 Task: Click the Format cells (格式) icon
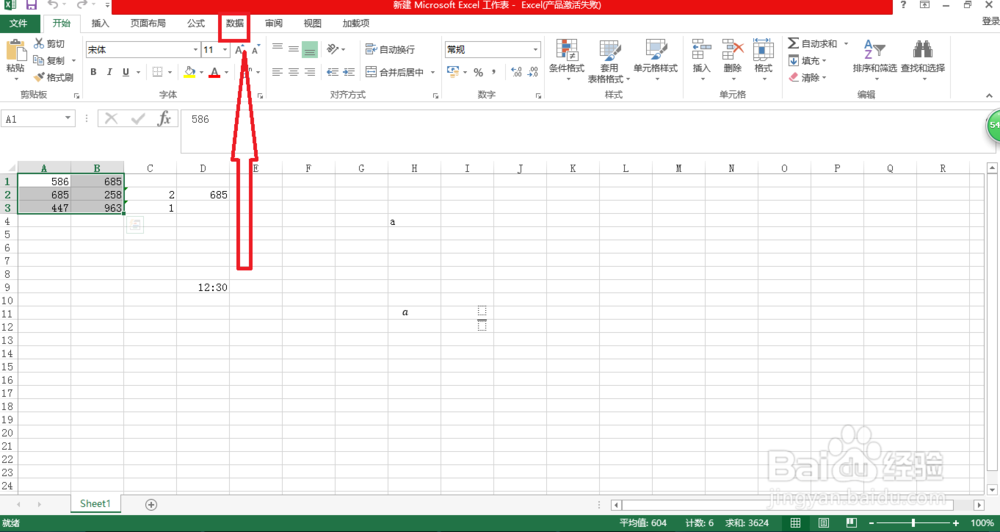coord(763,49)
